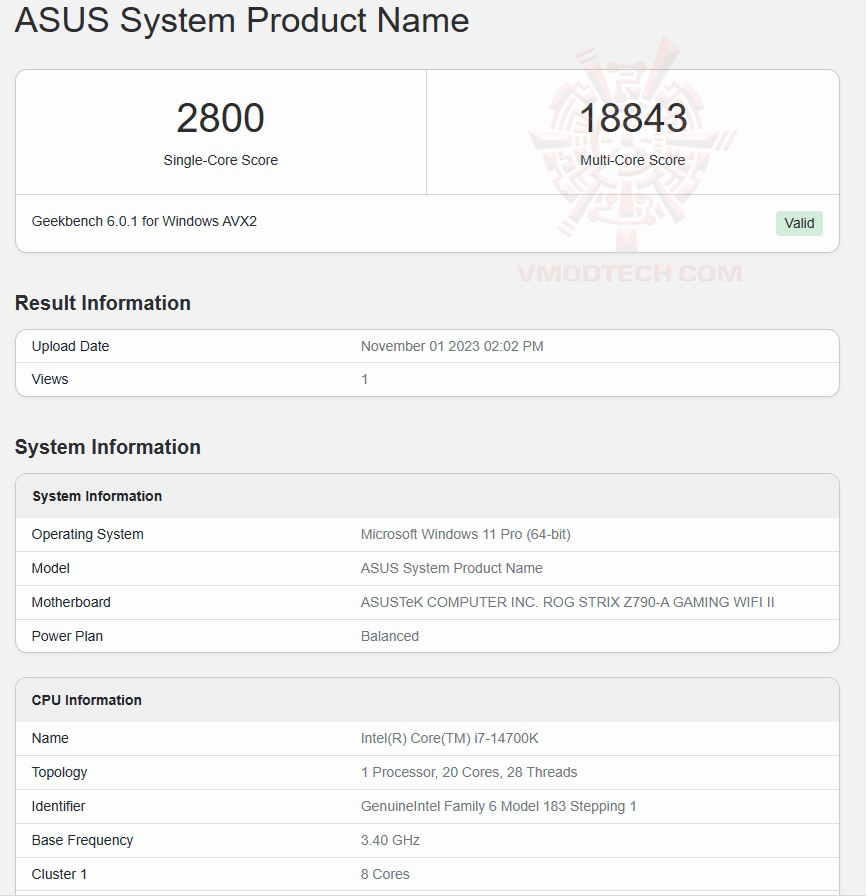Screen dimensions: 867x896
Task: Click the Identifier value GenuineIntel Family 6
Action: click(x=498, y=806)
